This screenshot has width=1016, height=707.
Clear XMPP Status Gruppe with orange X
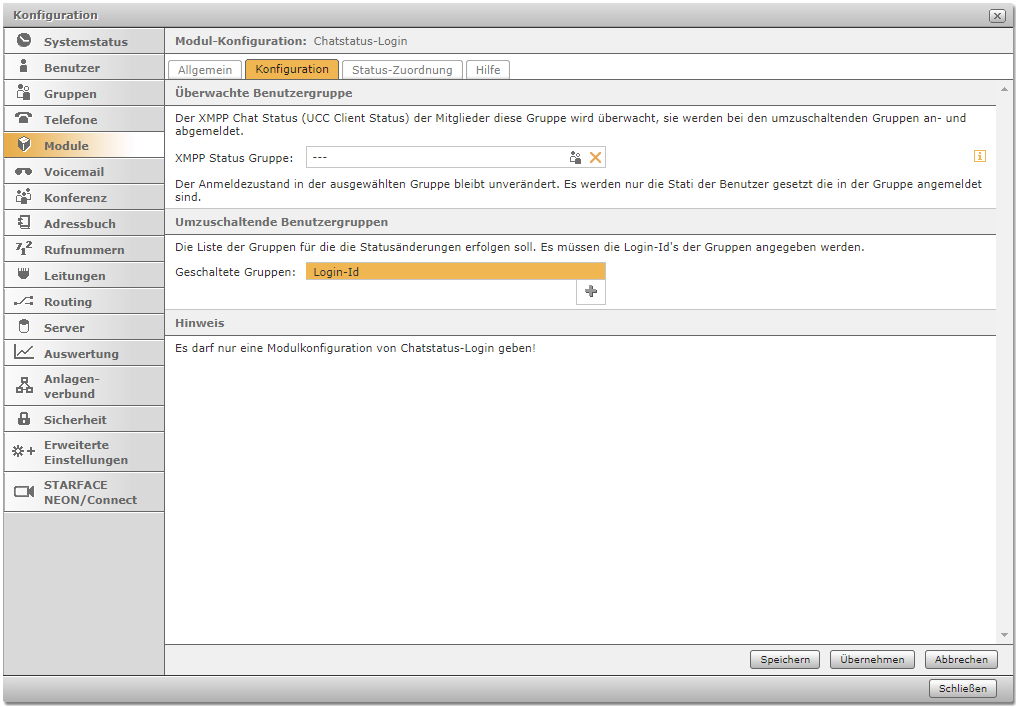pos(595,158)
